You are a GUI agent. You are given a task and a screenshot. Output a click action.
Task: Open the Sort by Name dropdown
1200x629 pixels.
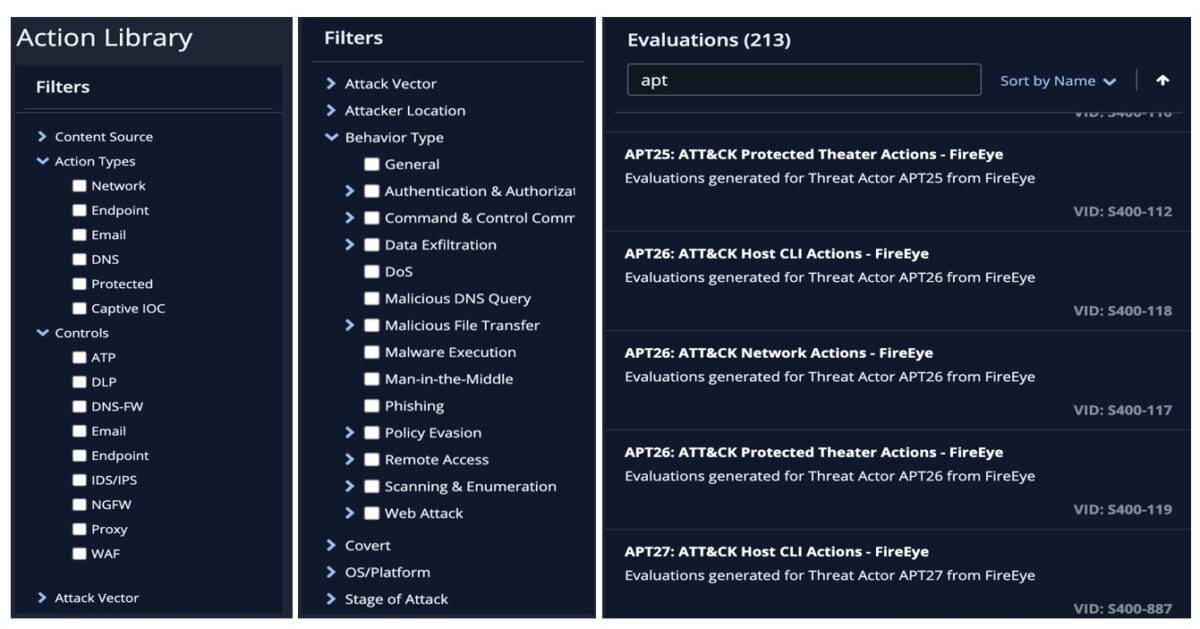click(x=1058, y=81)
